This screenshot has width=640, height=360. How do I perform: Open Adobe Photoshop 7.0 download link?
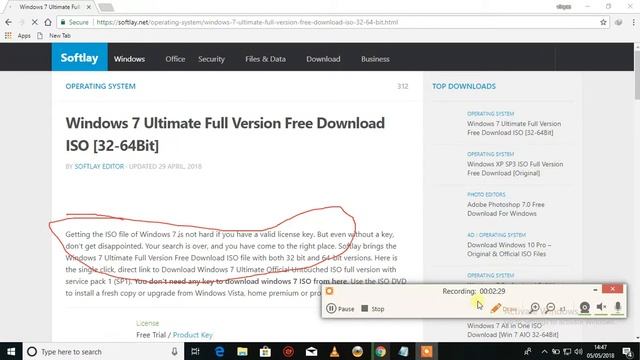(x=505, y=209)
